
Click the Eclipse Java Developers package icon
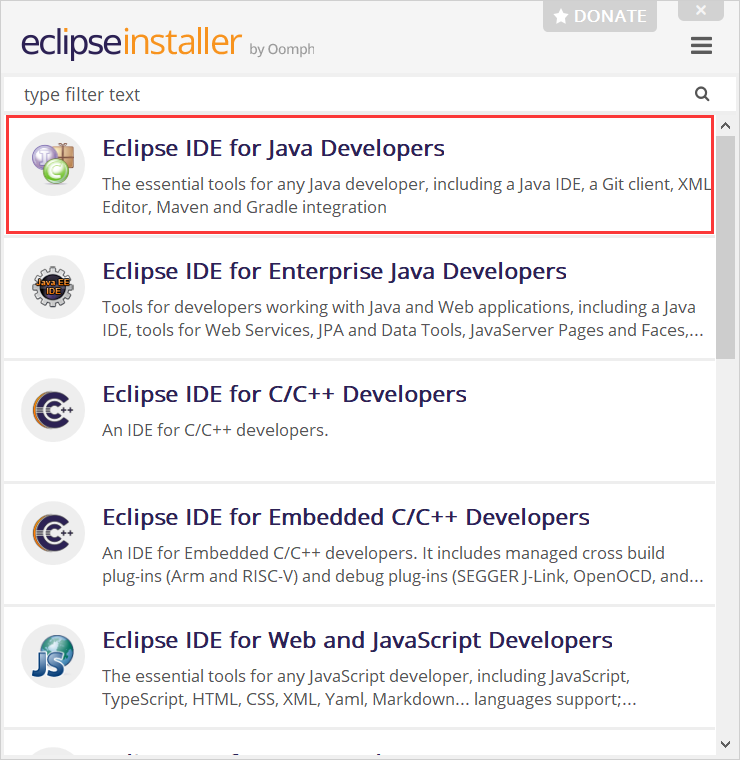point(53,164)
